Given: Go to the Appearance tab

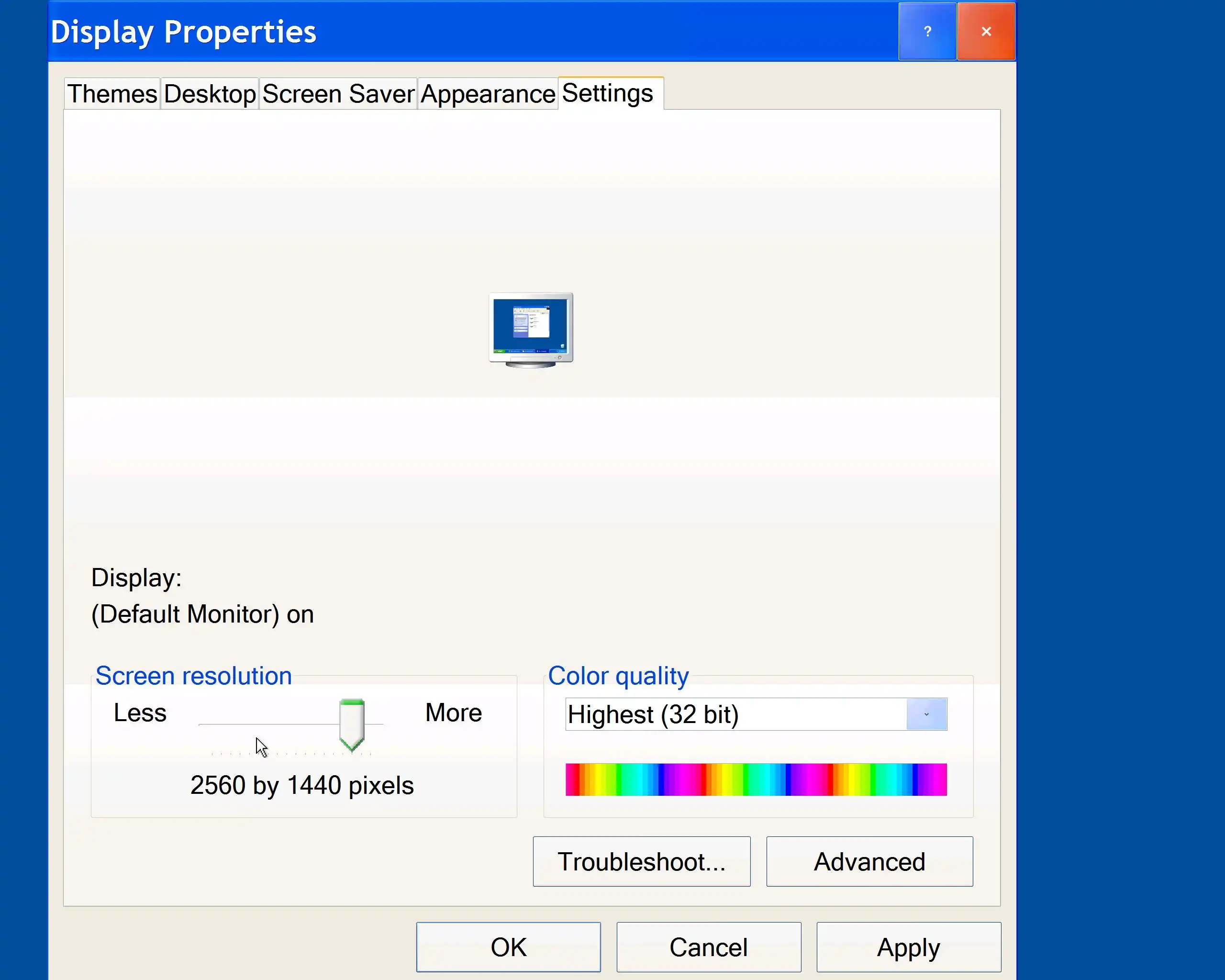Looking at the screenshot, I should tap(488, 94).
